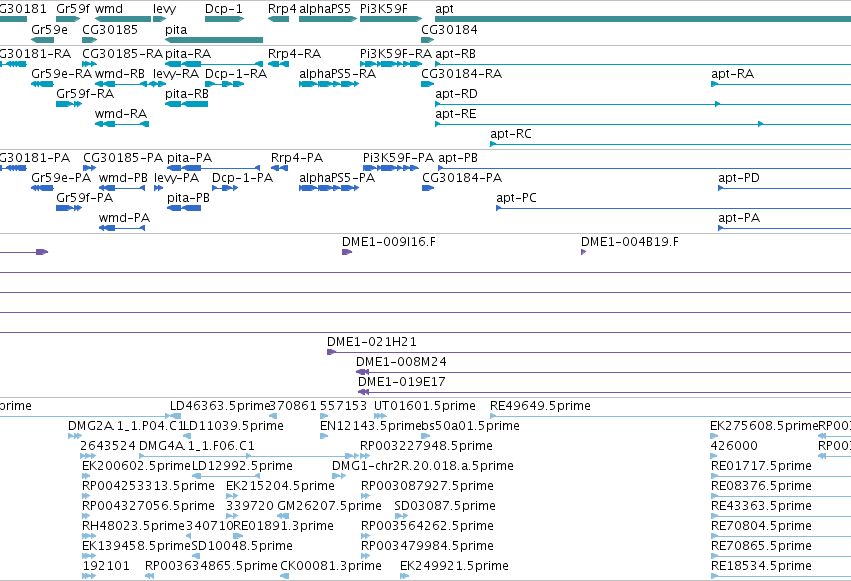Select the Dcp-1 gene arrow glyph
The width and height of the screenshot is (851, 581).
click(225, 19)
